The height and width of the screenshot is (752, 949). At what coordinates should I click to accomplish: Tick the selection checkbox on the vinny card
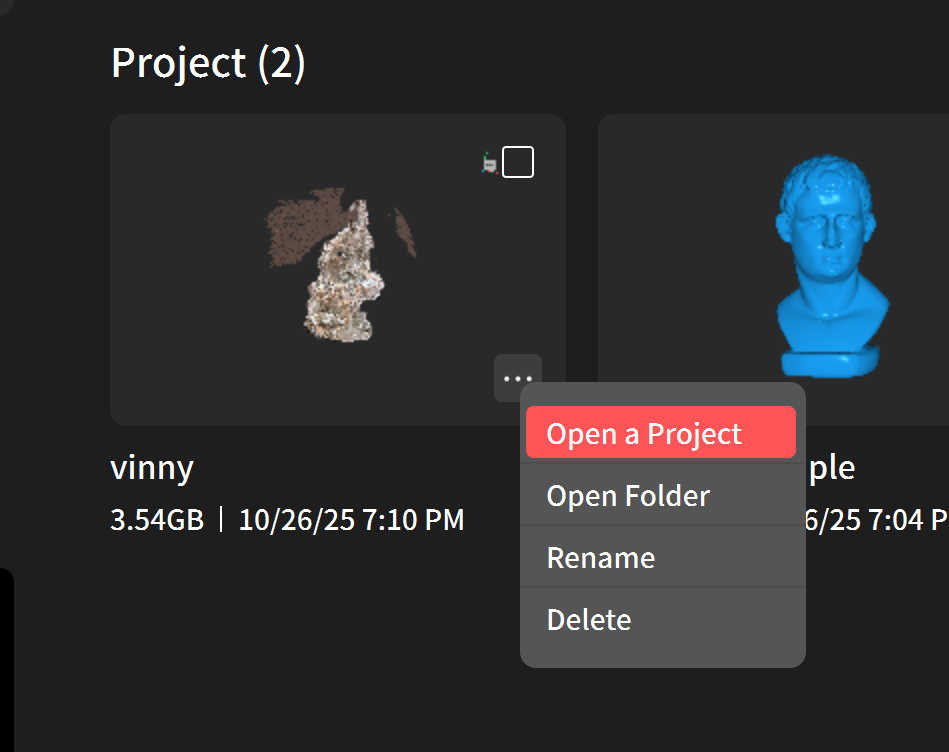pos(518,162)
